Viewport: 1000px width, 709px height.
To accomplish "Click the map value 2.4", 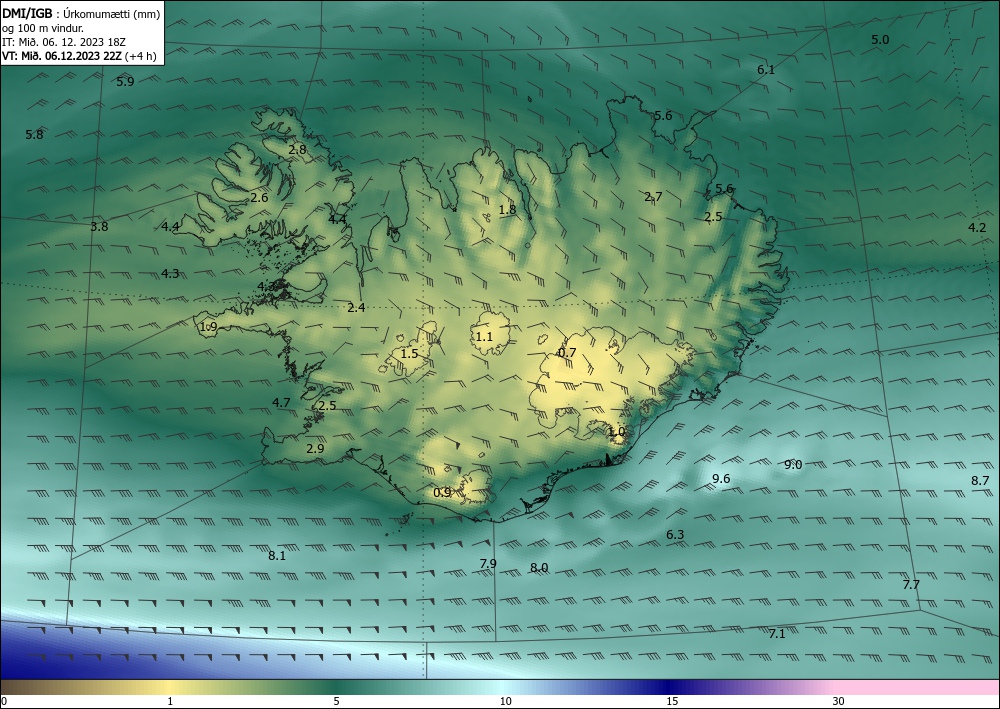I will point(356,308).
